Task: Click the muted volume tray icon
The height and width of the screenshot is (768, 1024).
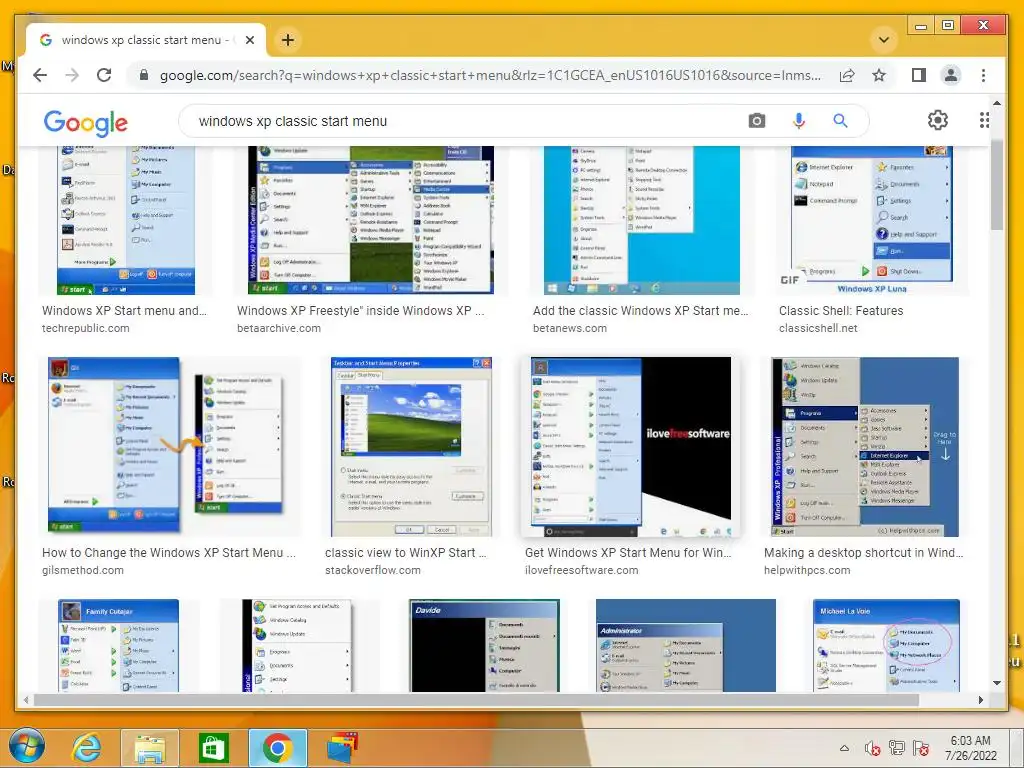Action: click(x=872, y=748)
